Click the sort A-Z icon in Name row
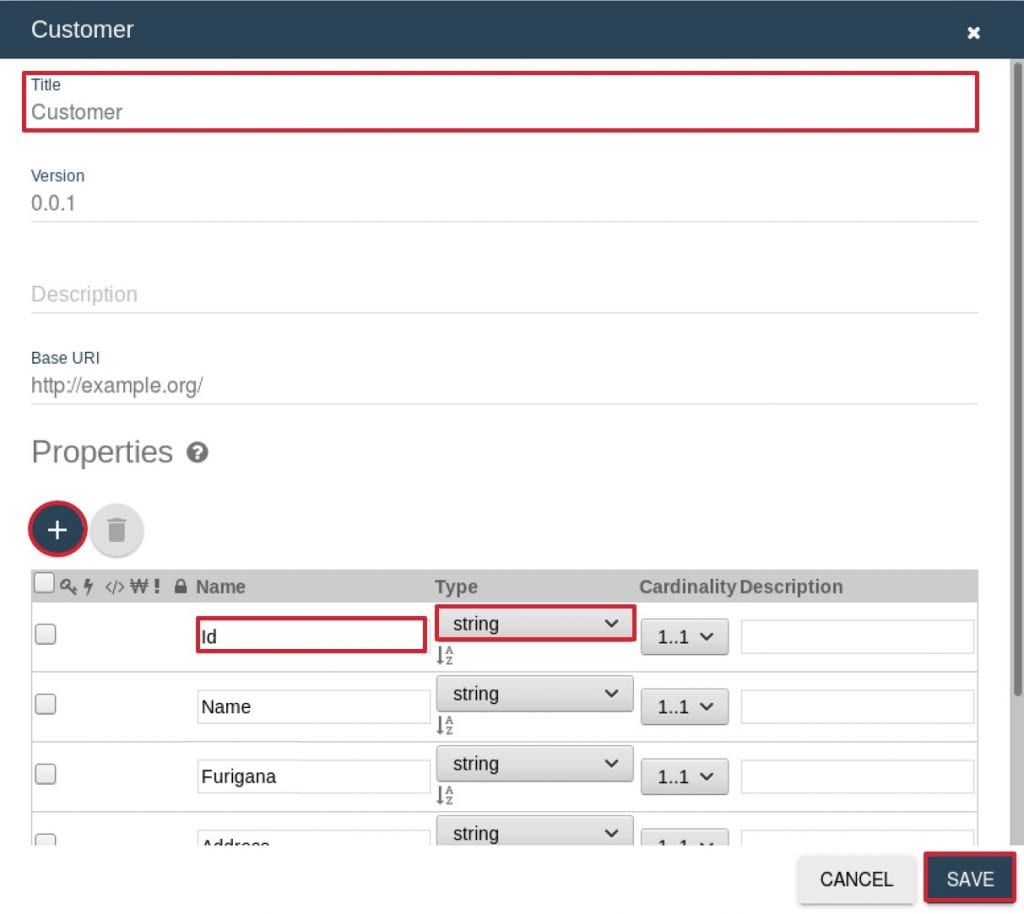This screenshot has width=1024, height=914. pos(445,726)
